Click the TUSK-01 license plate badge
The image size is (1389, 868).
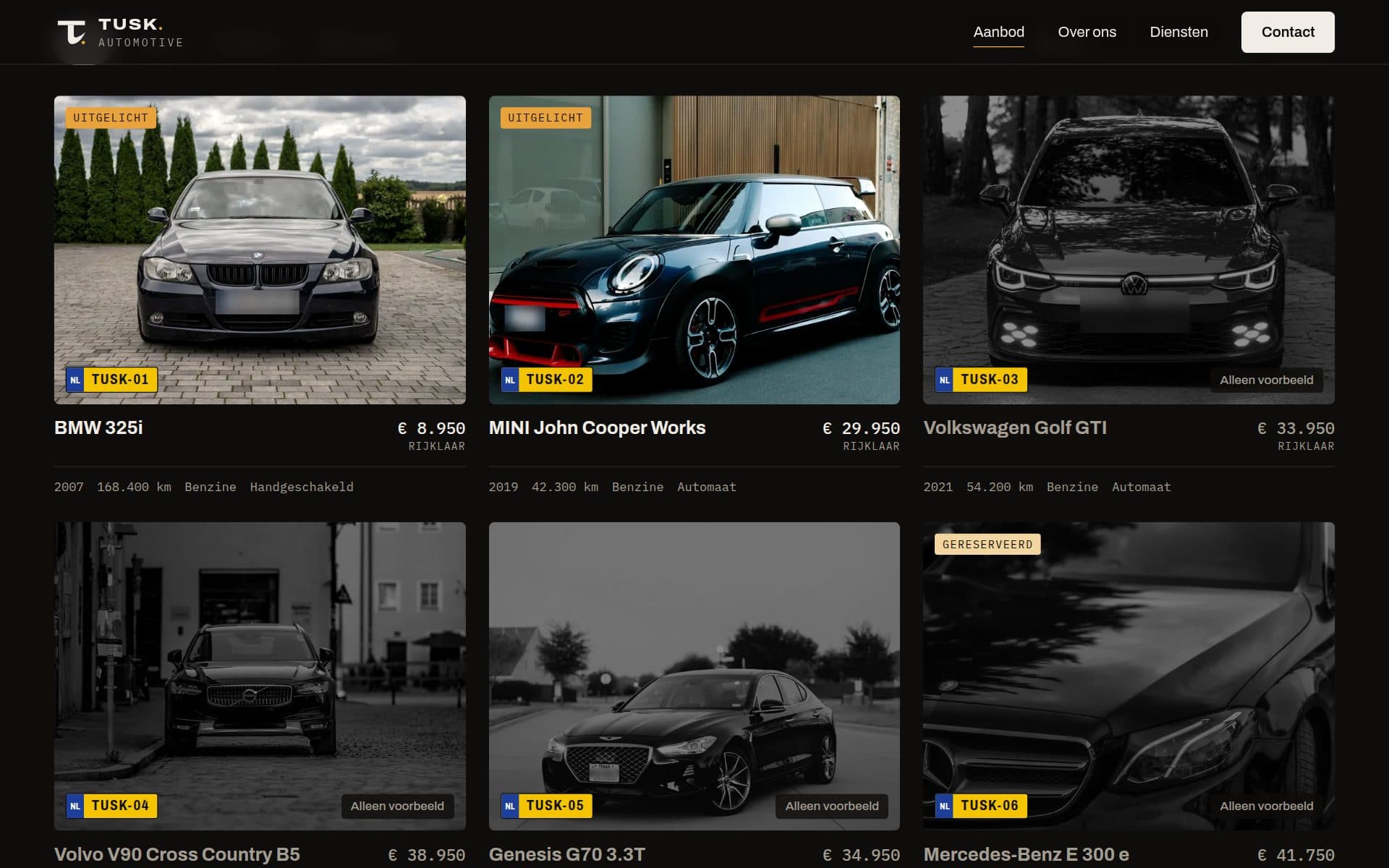pyautogui.click(x=111, y=380)
